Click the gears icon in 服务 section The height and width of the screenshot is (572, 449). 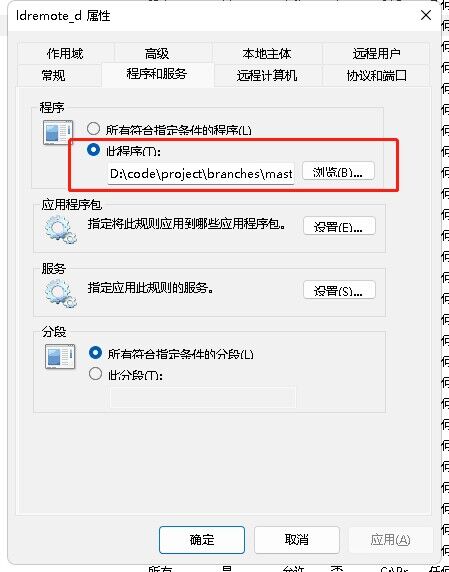[61, 294]
